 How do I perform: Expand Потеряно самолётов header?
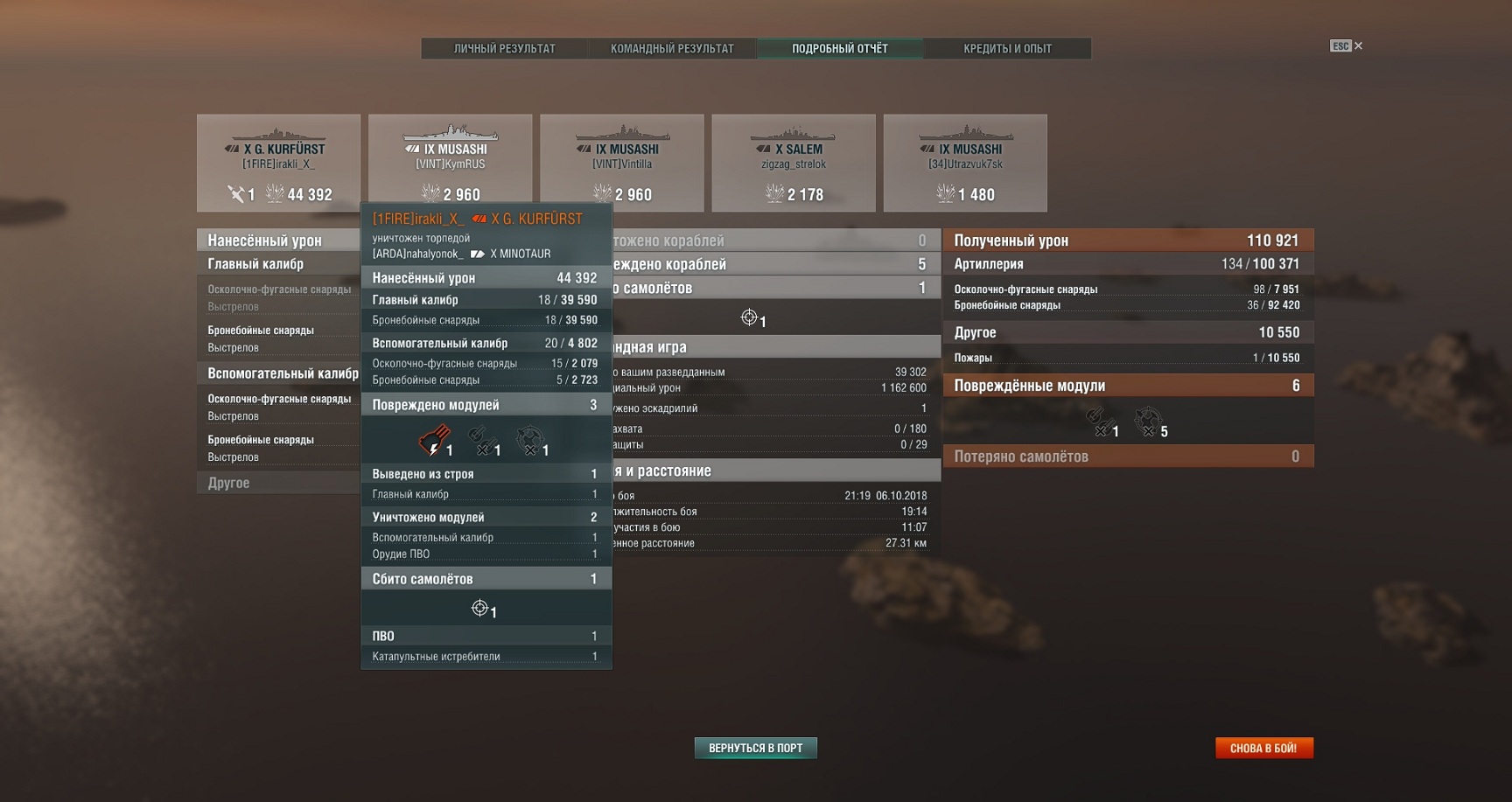tap(1128, 457)
